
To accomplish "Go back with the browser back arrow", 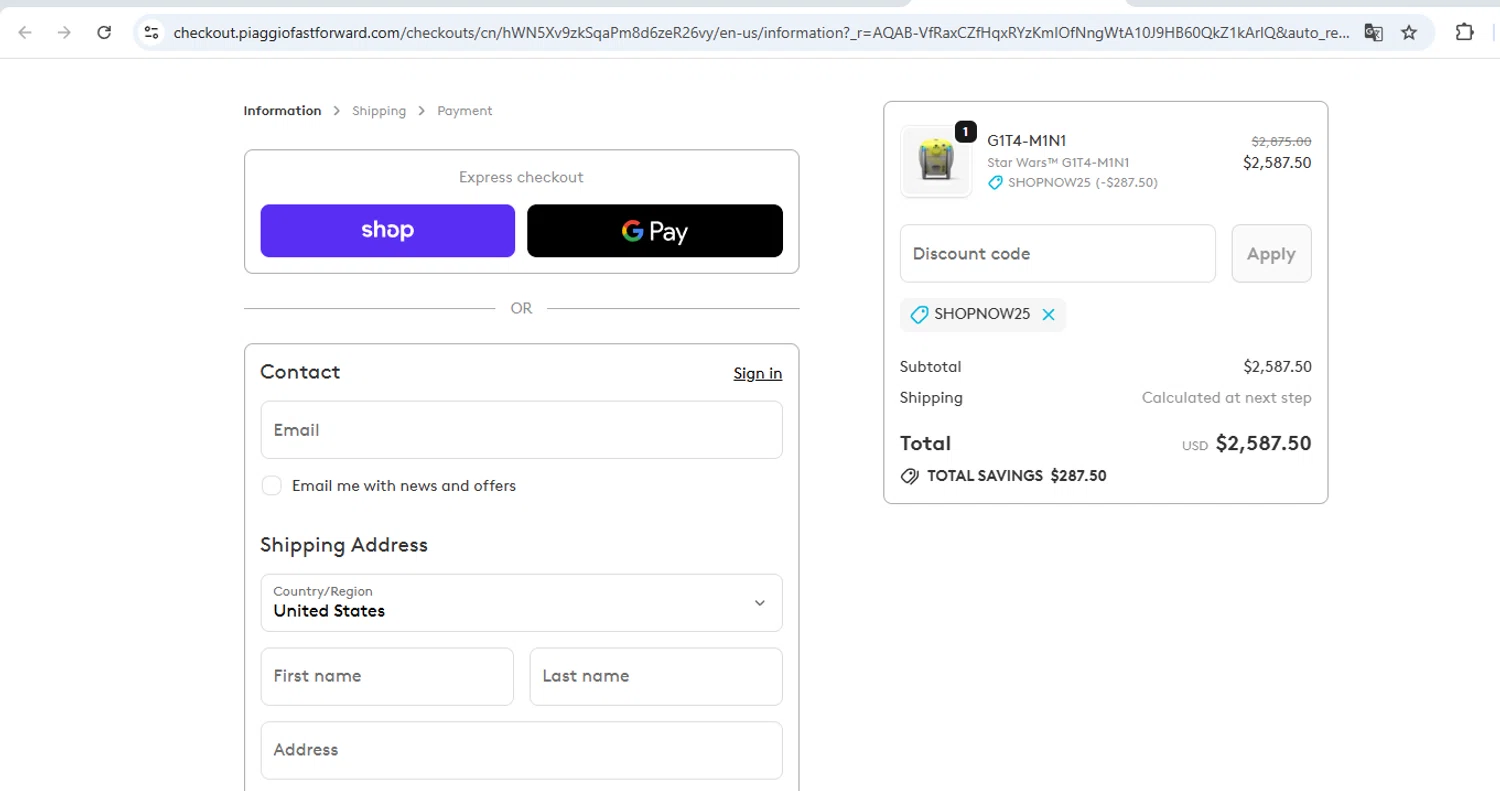I will tap(25, 32).
